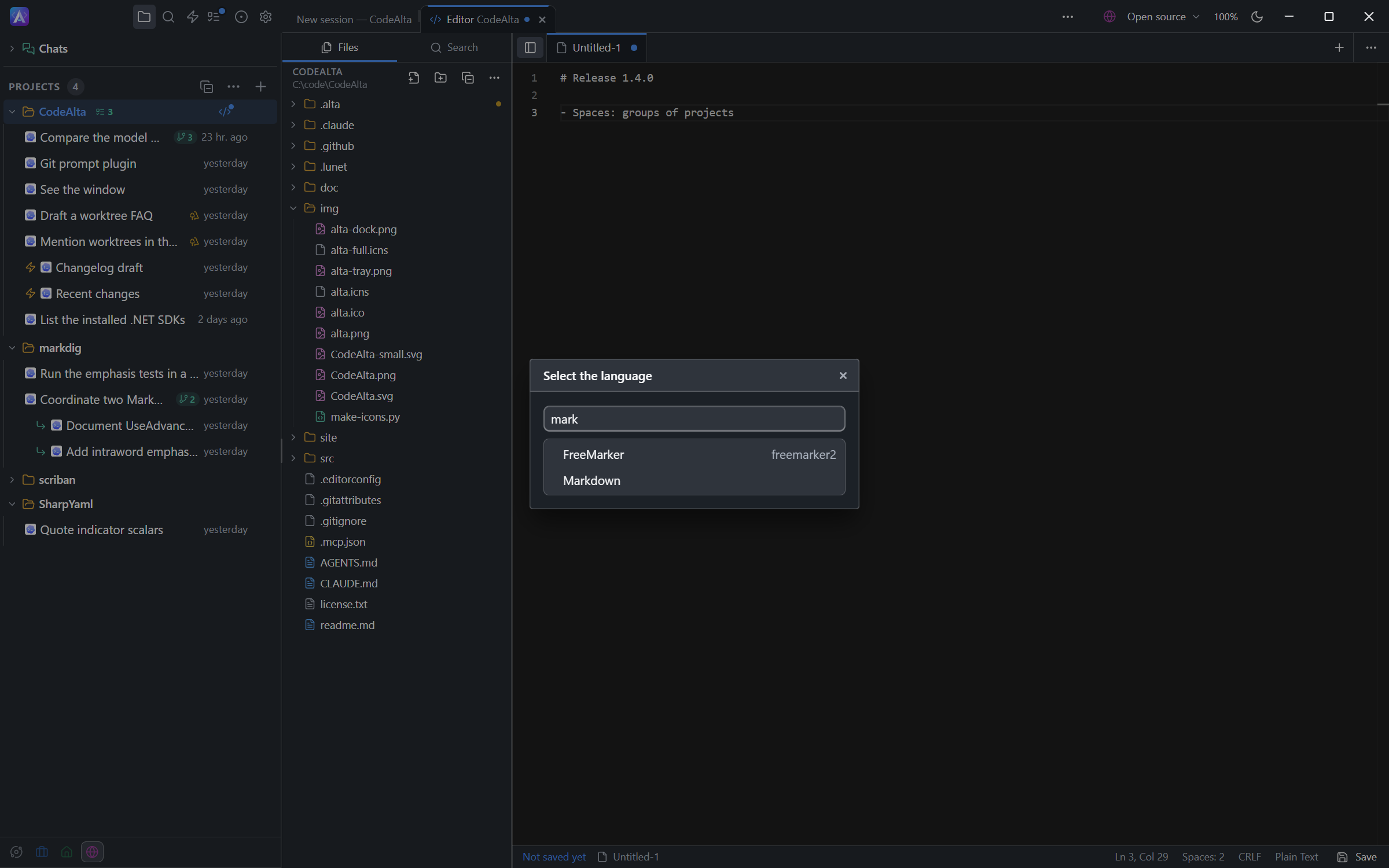Viewport: 1389px width, 868px height.
Task: Select the orbit space icon at bottom left
Action: click(16, 852)
